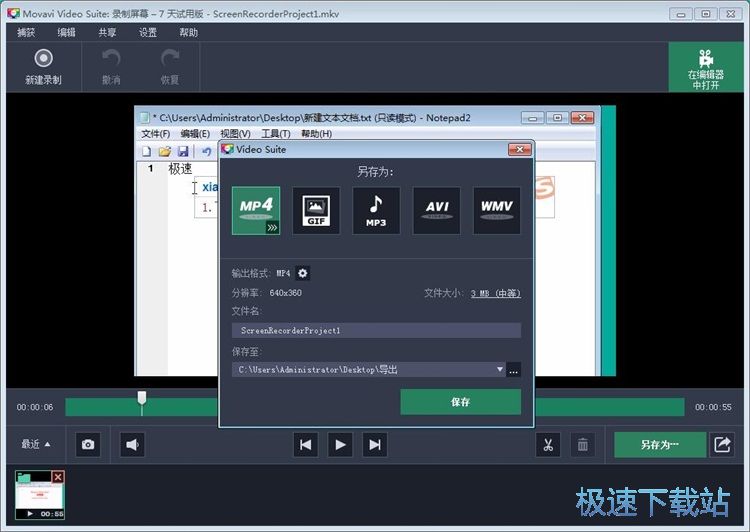Image resolution: width=750 pixels, height=532 pixels.
Task: Take a snapshot with the camera icon
Action: pyautogui.click(x=88, y=444)
